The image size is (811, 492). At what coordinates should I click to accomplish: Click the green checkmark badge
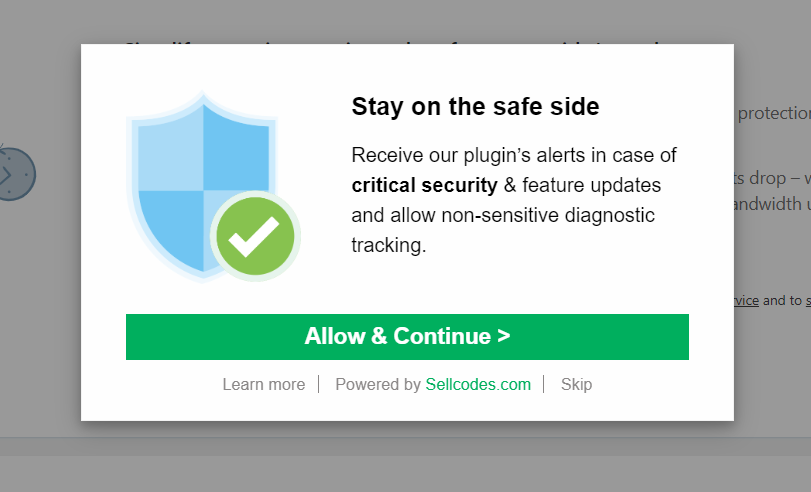click(254, 237)
